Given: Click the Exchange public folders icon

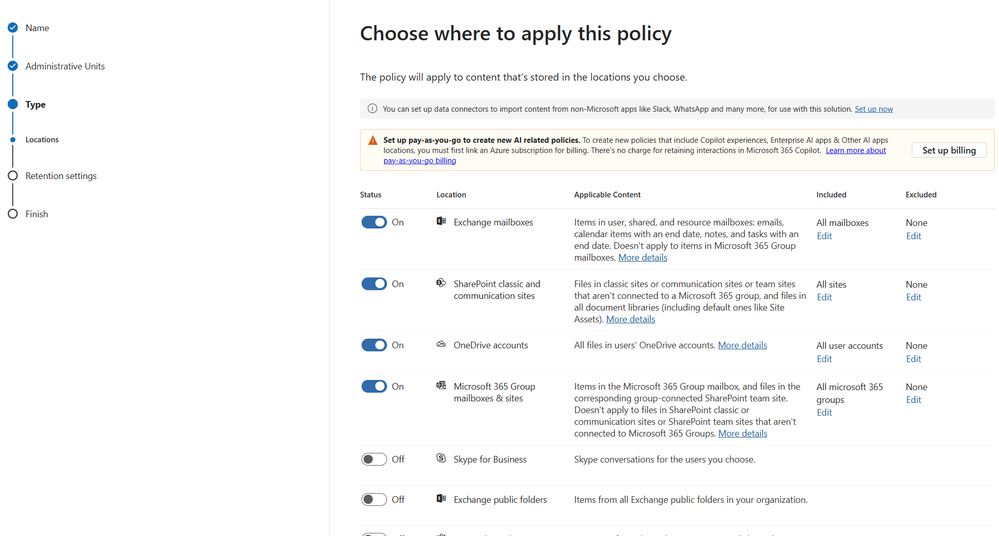Looking at the screenshot, I should 441,499.
